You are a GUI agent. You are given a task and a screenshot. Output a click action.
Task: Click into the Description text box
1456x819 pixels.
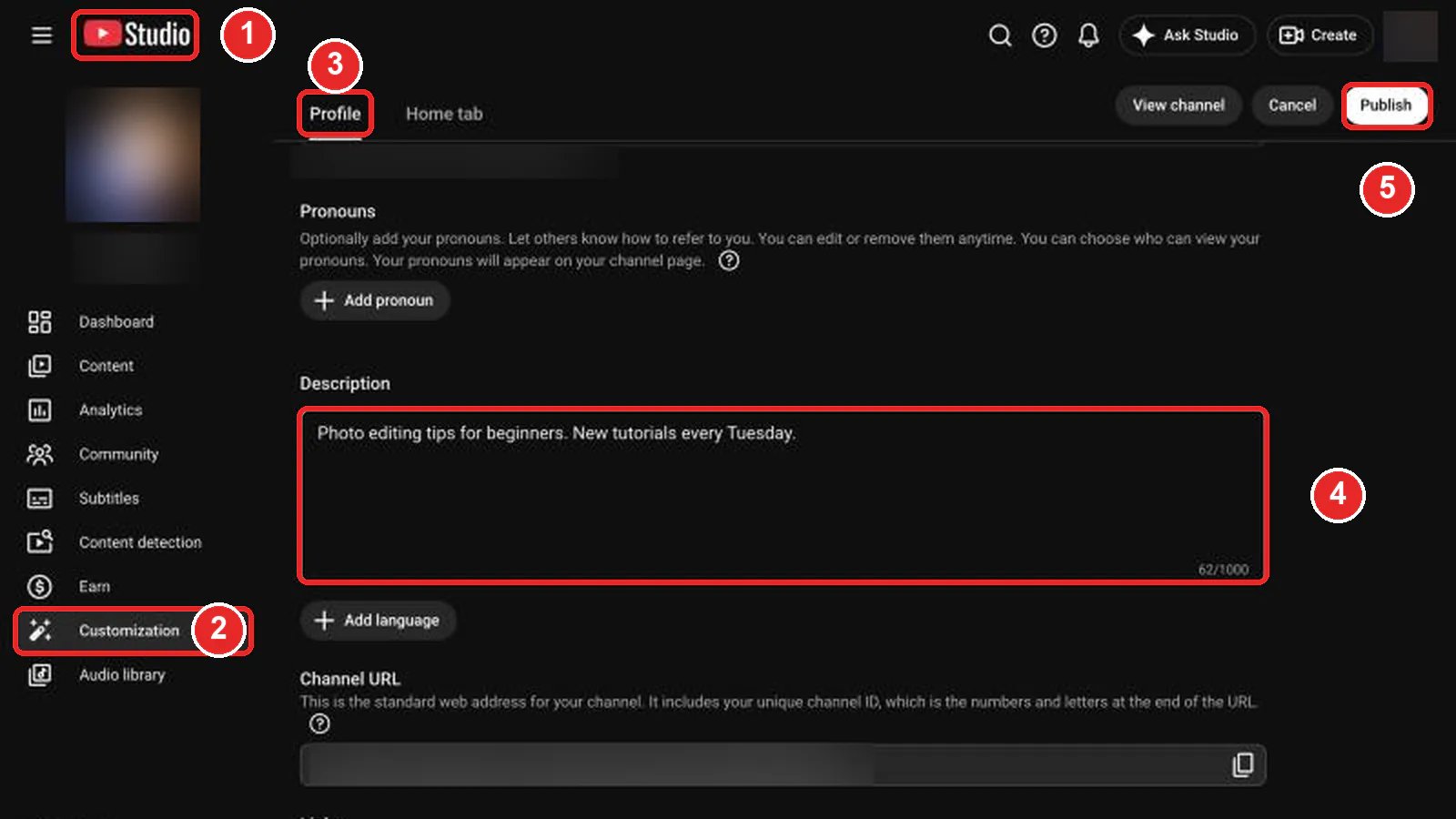(783, 496)
